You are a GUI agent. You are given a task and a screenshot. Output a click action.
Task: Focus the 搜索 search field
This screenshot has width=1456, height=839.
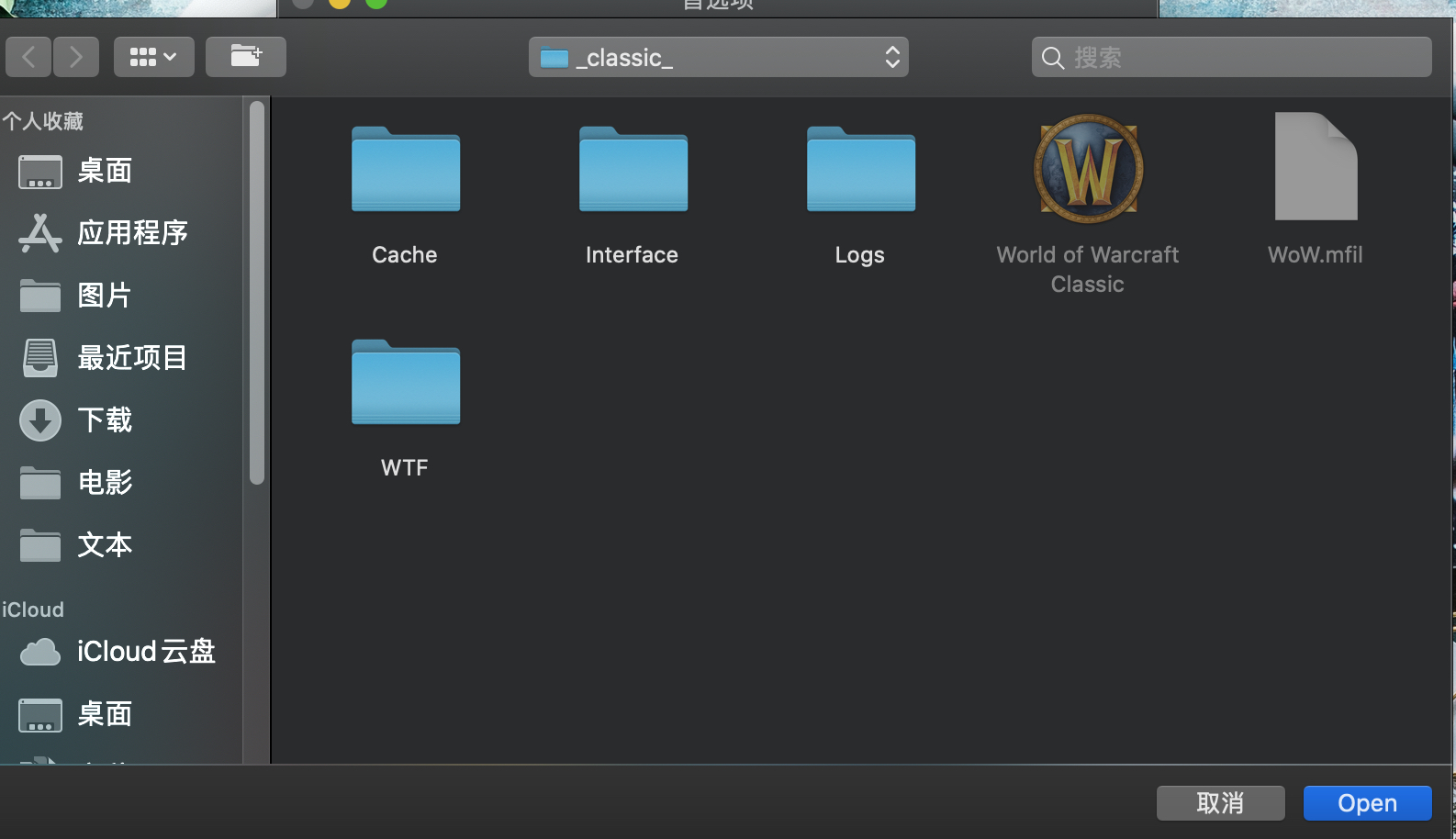[x=1232, y=57]
